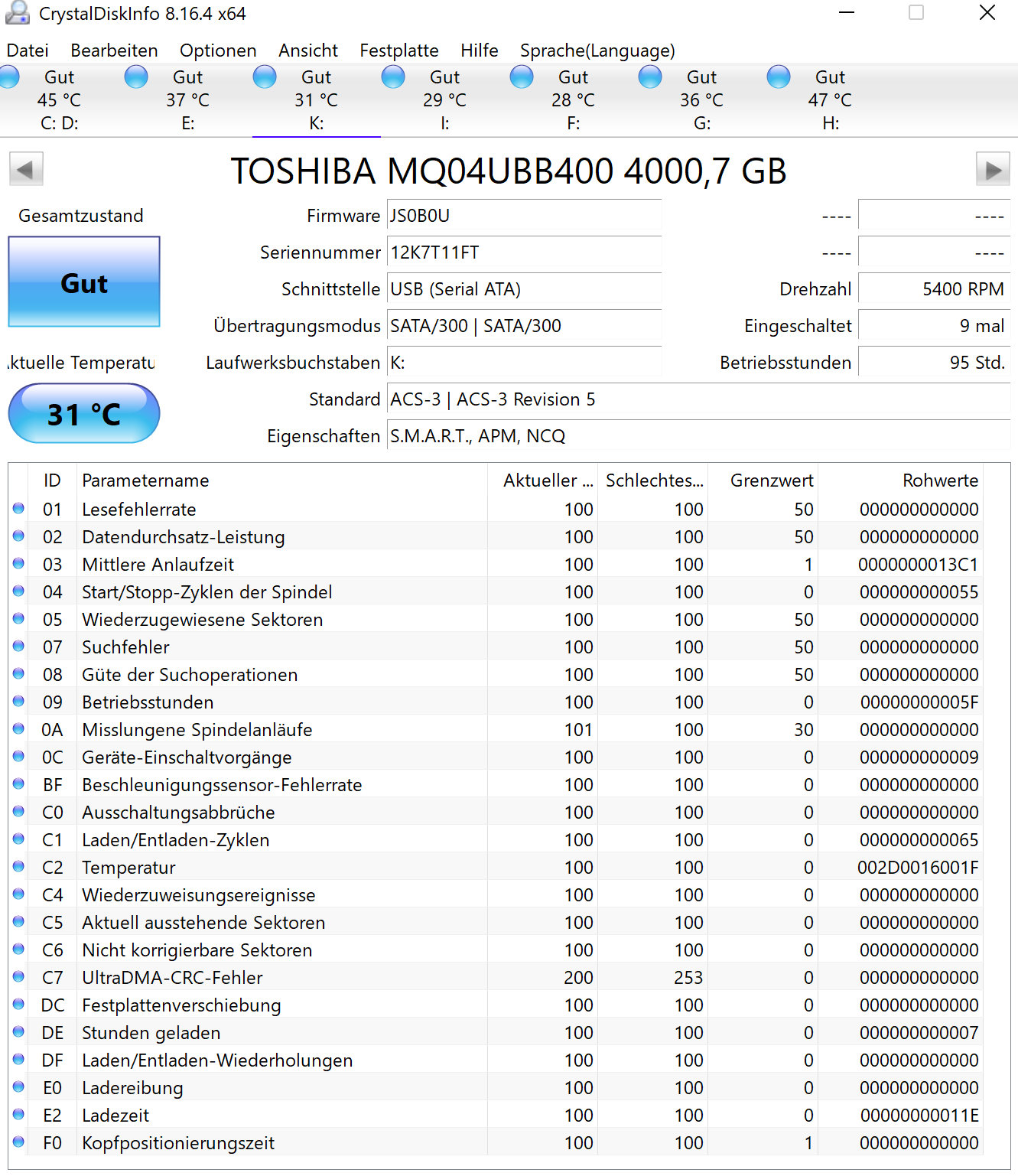
Task: Click the 31 °C temperature button
Action: pyautogui.click(x=84, y=413)
